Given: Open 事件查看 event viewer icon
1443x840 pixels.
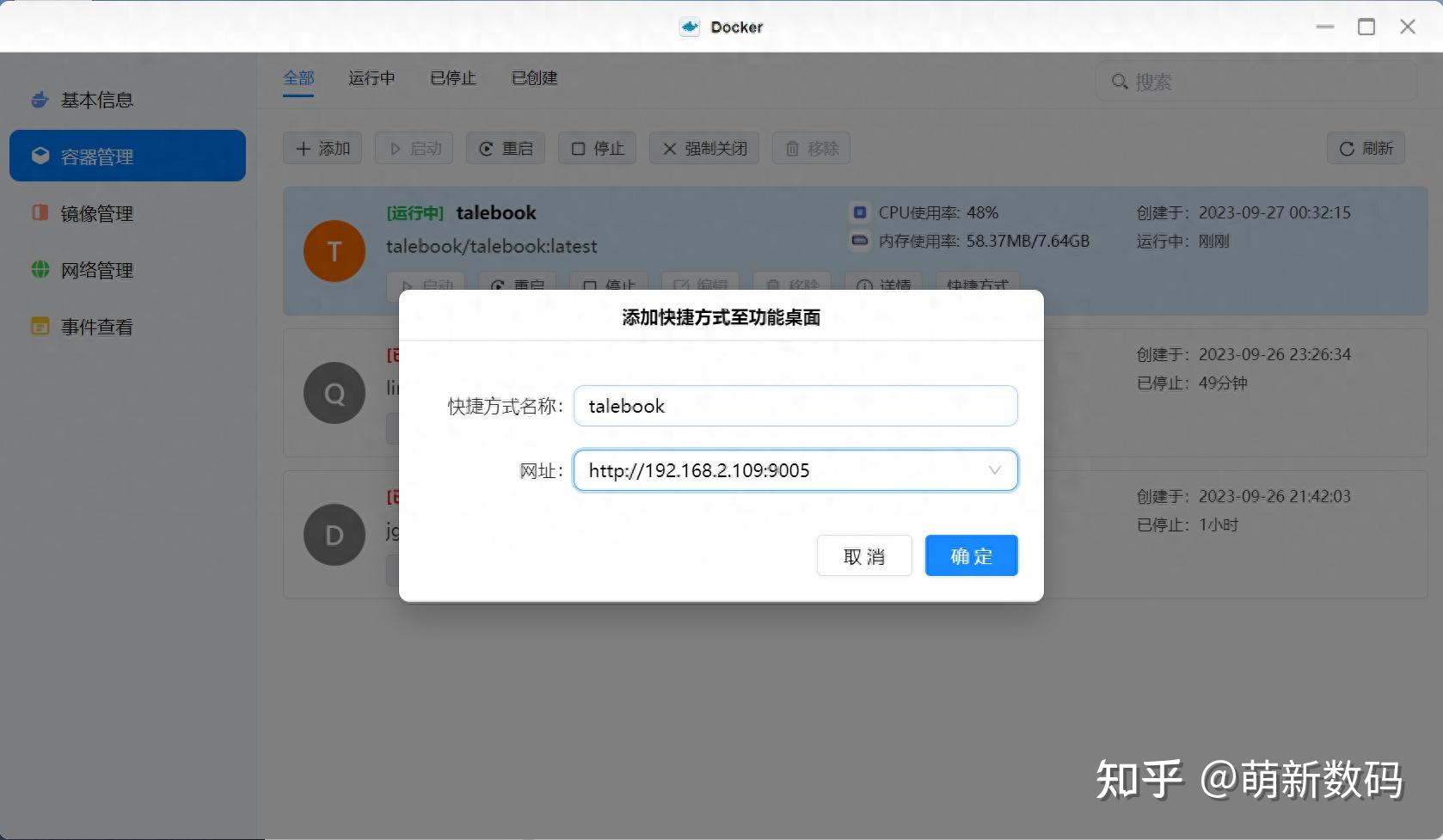Looking at the screenshot, I should point(39,326).
